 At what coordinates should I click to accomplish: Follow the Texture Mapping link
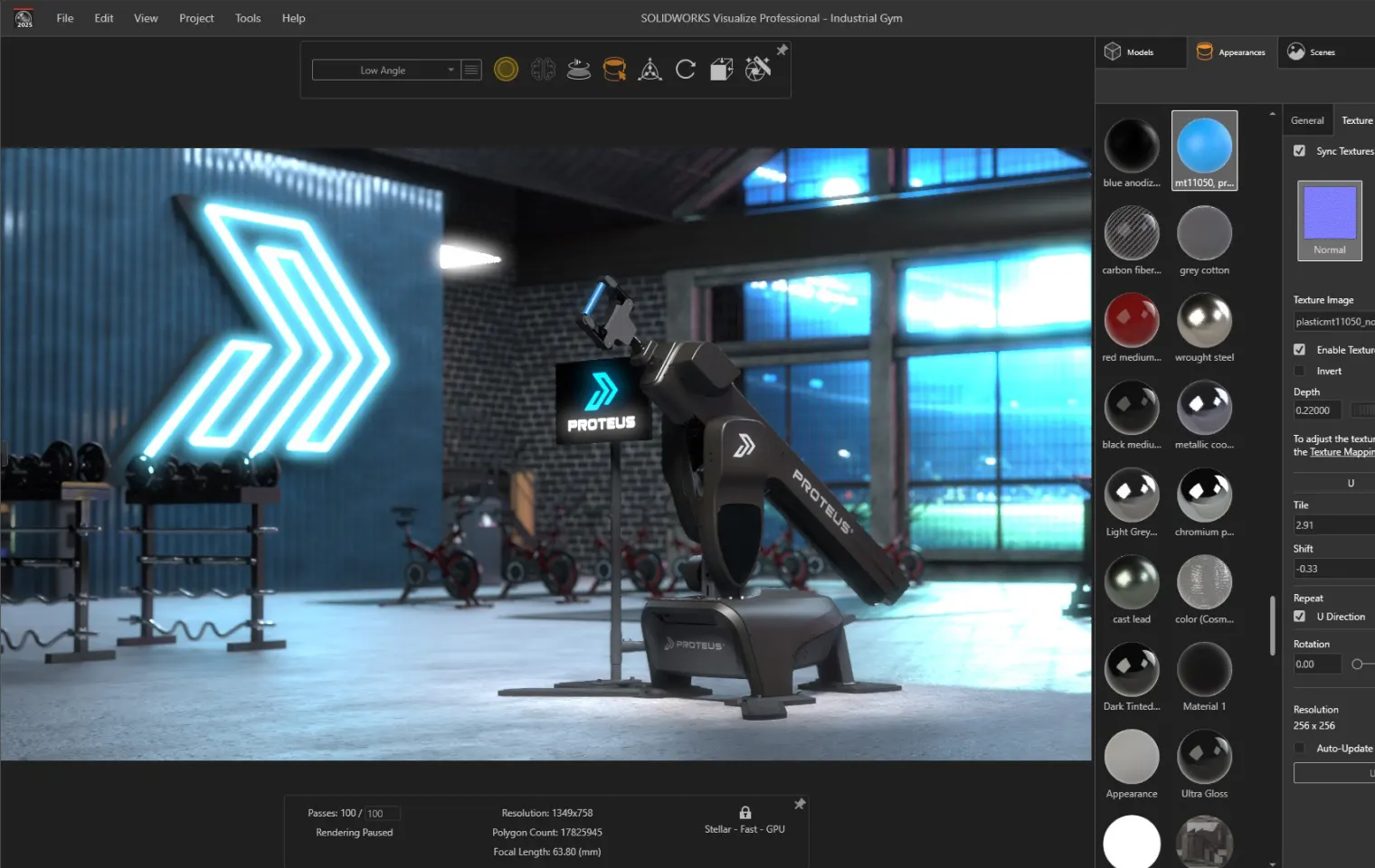1342,452
